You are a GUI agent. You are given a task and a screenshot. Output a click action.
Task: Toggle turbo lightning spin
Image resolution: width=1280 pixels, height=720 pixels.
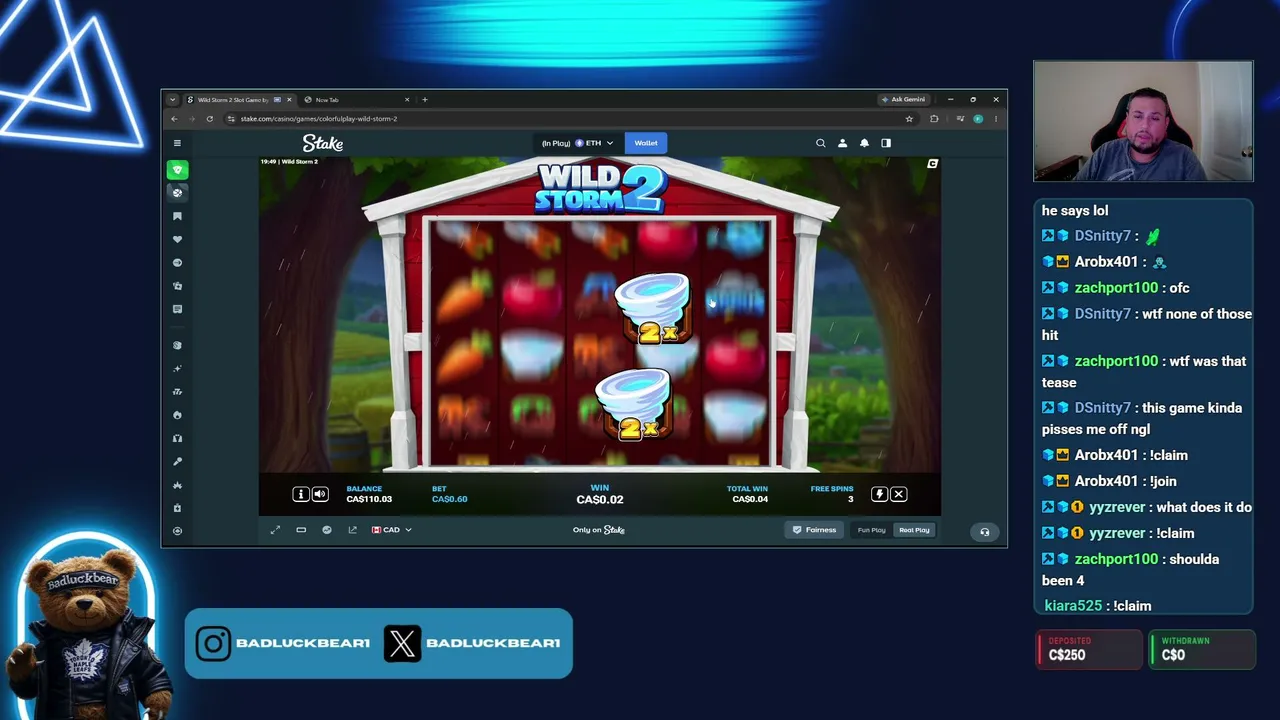pyautogui.click(x=879, y=494)
